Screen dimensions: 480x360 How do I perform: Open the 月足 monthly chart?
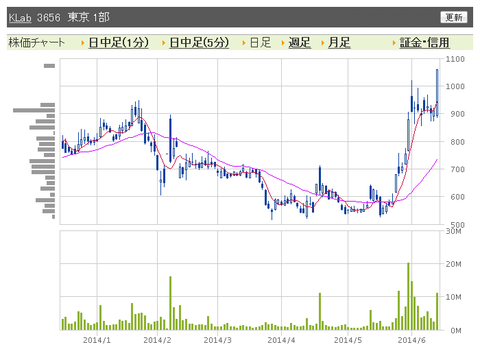point(339,43)
